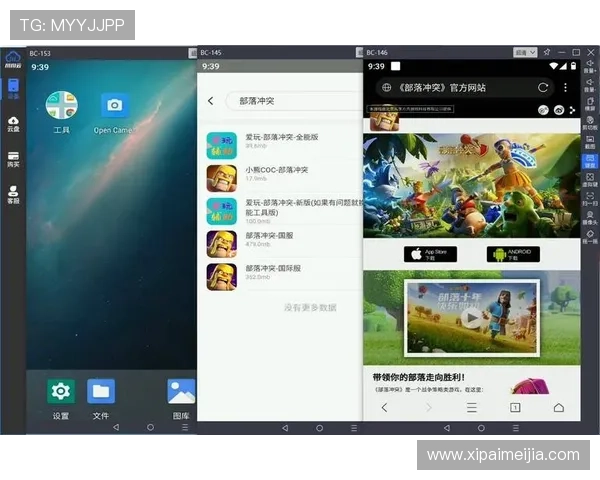Reload the page in BC-146 browser
The height and width of the screenshot is (480, 600).
pos(543,88)
